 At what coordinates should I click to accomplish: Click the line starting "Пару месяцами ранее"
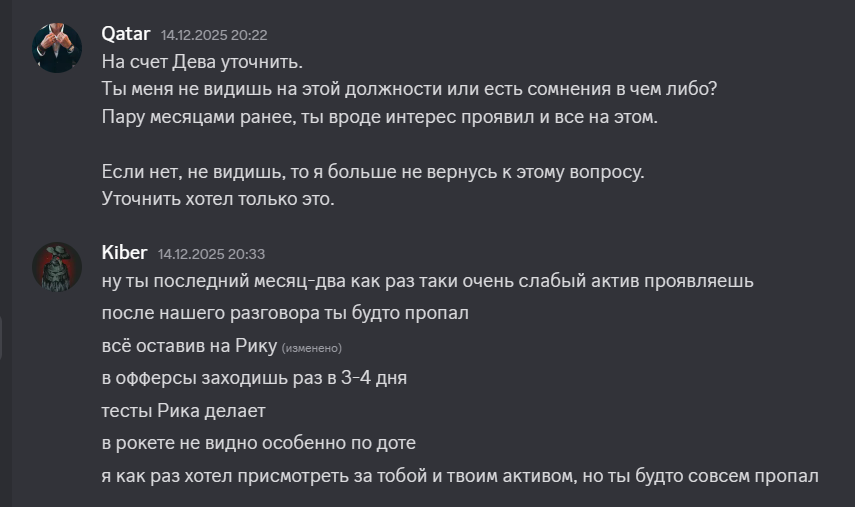(380, 116)
